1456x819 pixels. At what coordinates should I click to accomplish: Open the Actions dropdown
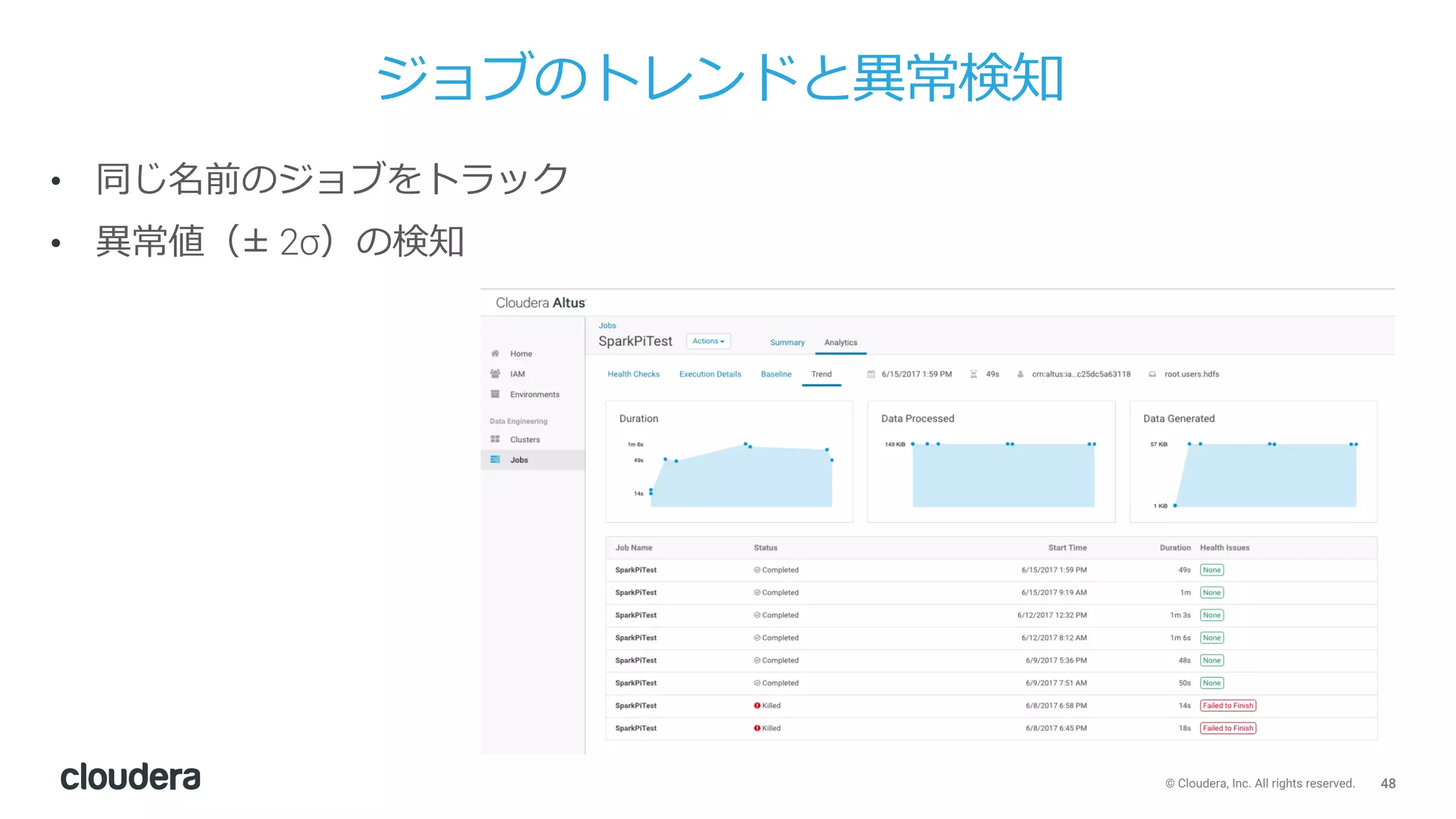click(x=708, y=341)
